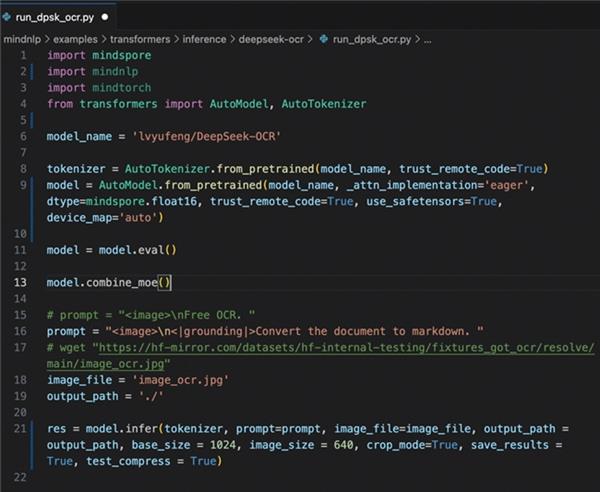
Task: Click 'Convert the document to markdown.' string
Action: click(362, 331)
